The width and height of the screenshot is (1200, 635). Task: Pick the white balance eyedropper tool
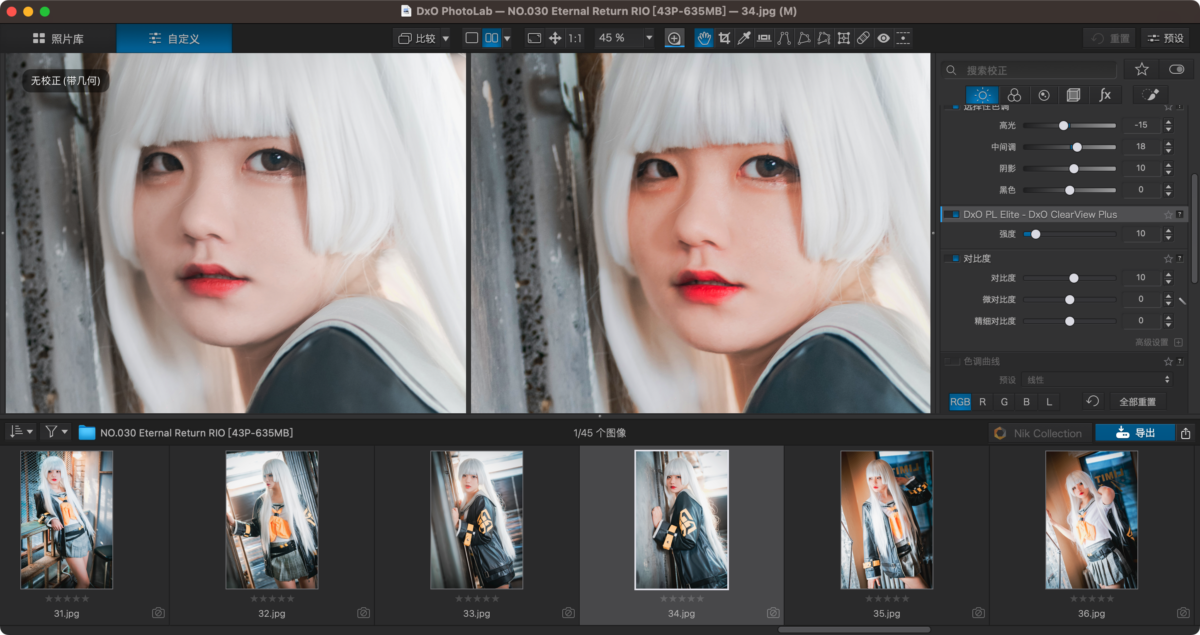click(743, 38)
